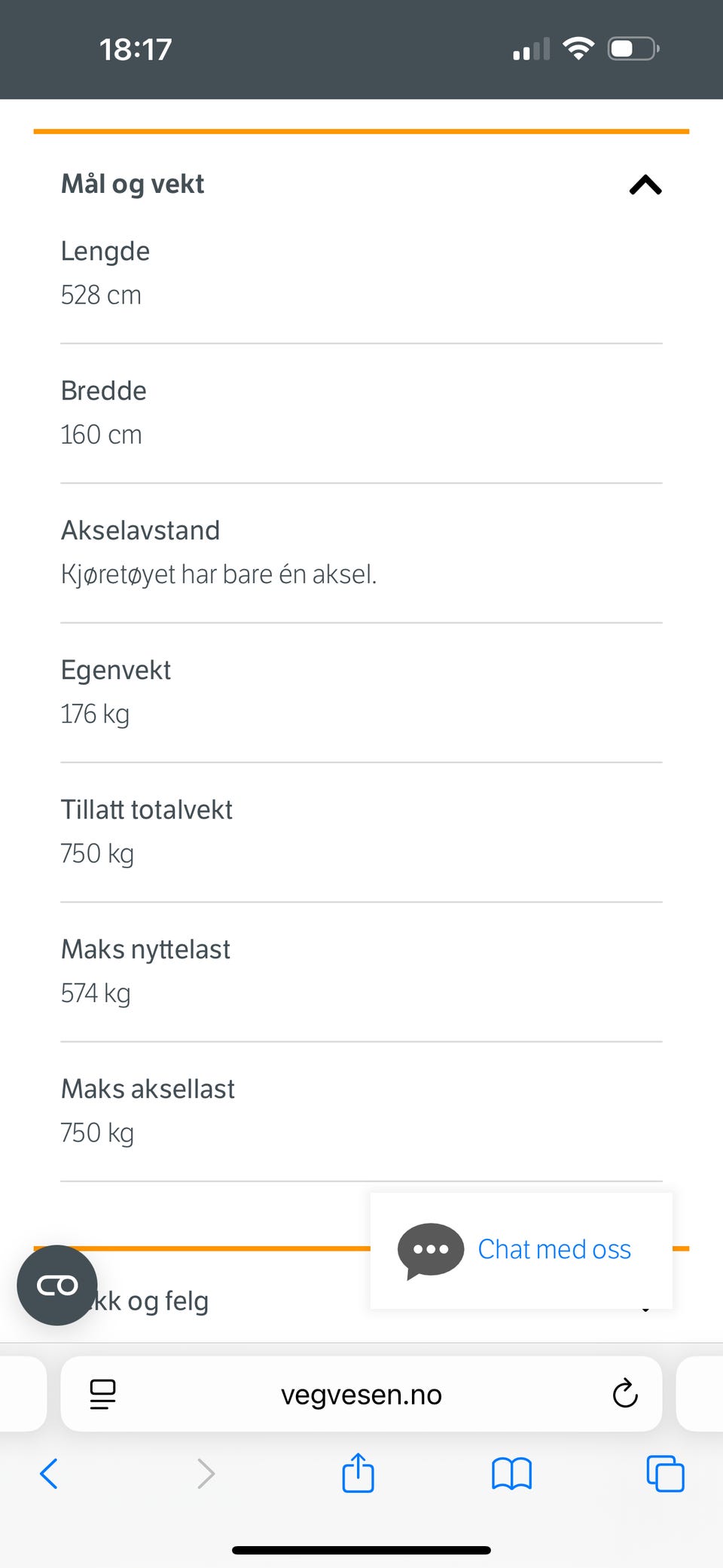Show open tabs overview
This screenshot has height=1568, width=723.
coord(665,1474)
